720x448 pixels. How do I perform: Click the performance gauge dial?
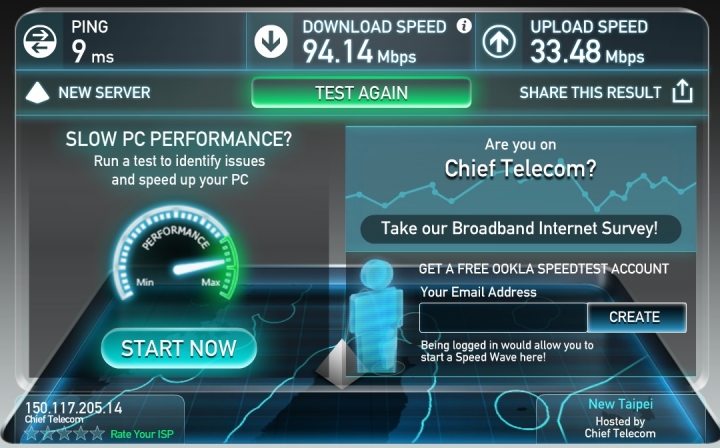pyautogui.click(x=175, y=253)
